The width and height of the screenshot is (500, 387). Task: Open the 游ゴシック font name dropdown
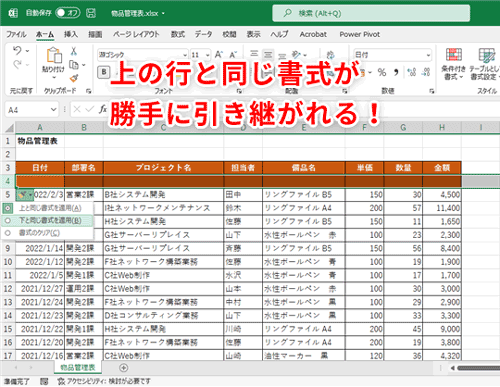(185, 55)
